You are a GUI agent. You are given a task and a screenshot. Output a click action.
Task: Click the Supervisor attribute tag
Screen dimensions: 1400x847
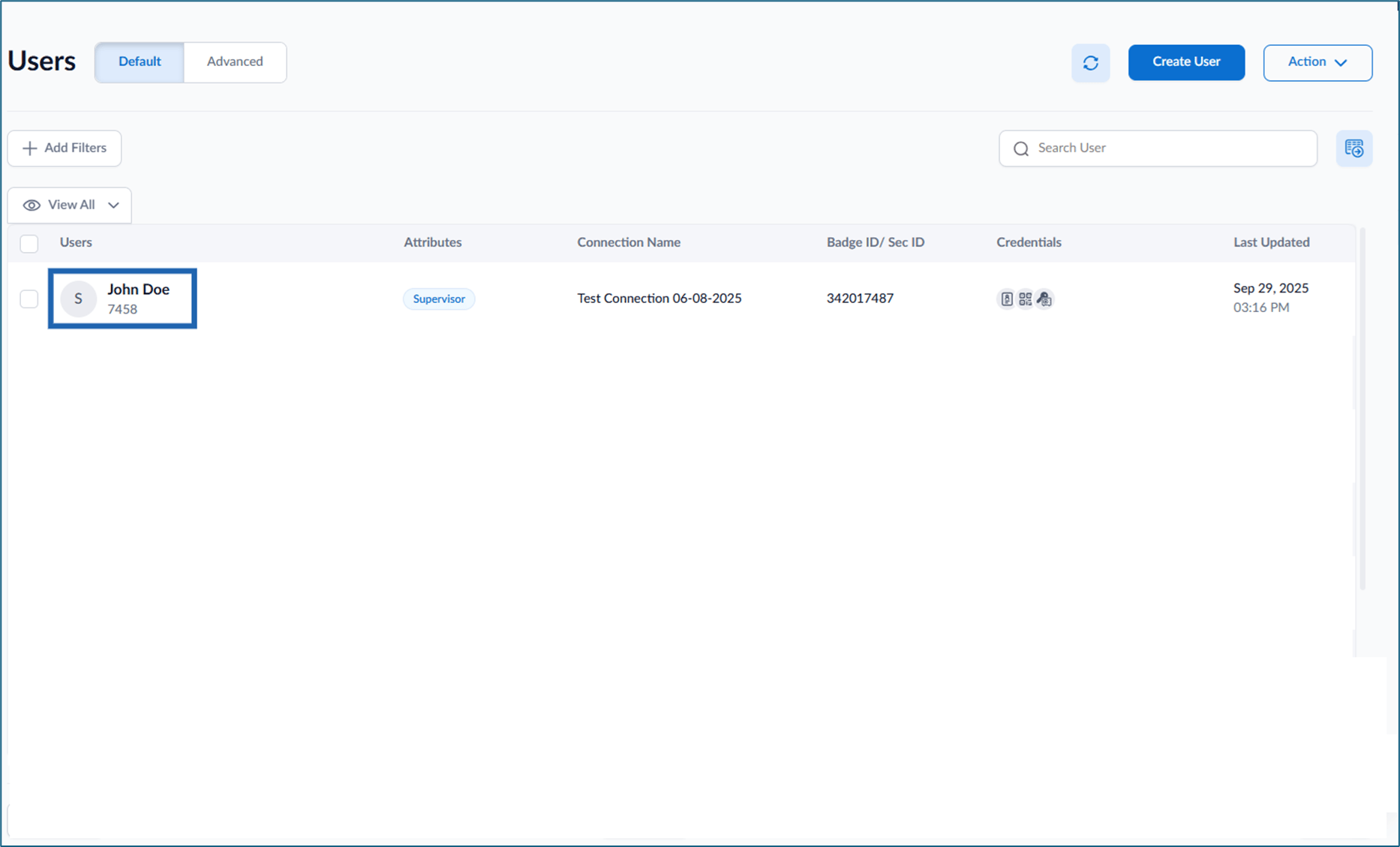click(x=439, y=299)
